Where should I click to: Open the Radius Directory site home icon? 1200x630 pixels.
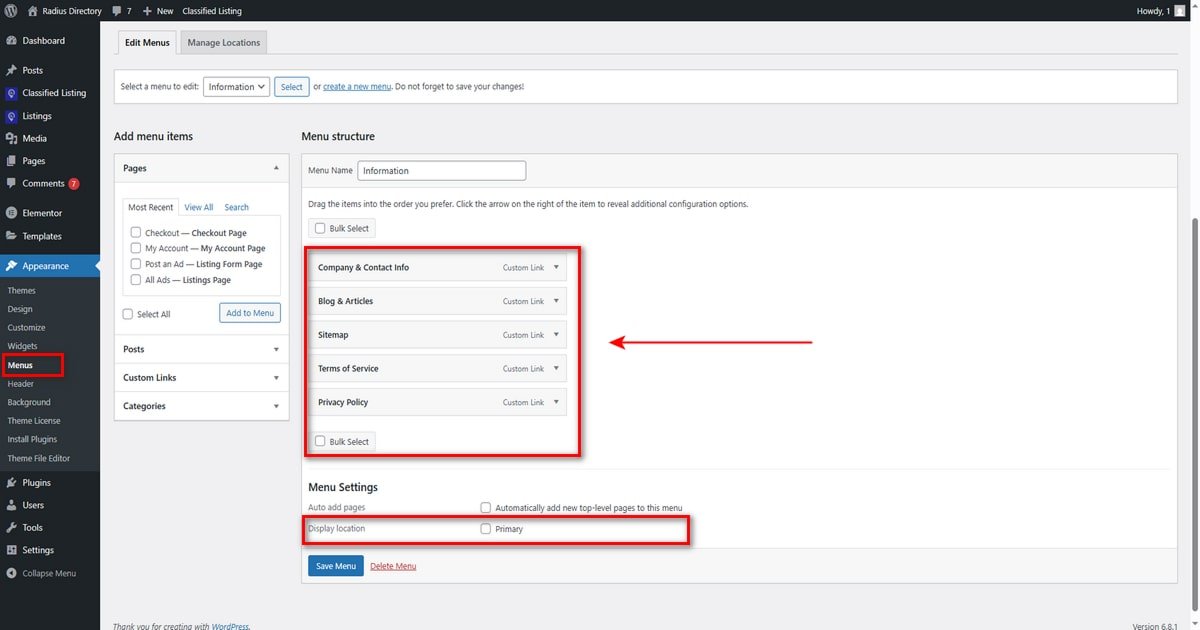pos(33,11)
